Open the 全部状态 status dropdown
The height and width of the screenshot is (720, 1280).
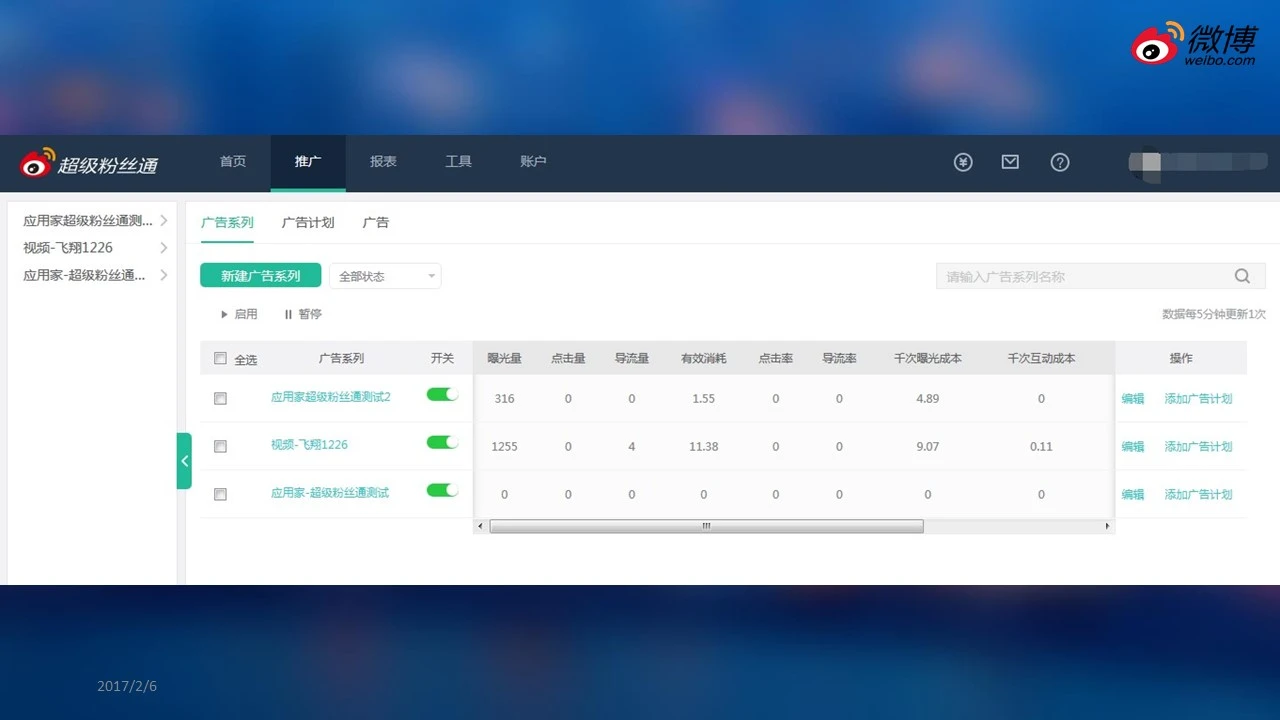coord(385,276)
